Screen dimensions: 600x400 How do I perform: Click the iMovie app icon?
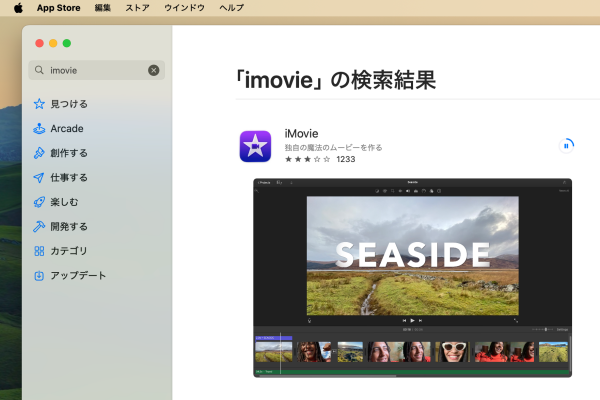click(x=256, y=146)
